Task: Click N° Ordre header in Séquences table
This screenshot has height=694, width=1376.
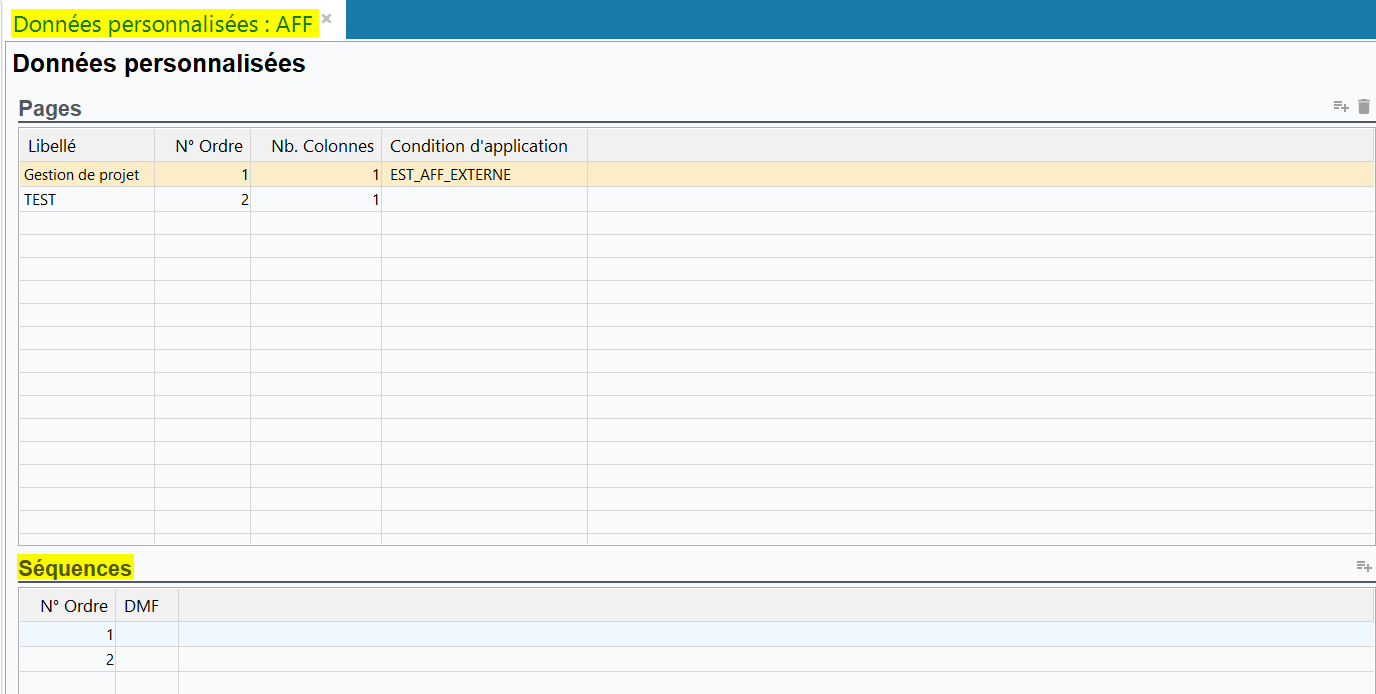Action: (73, 606)
